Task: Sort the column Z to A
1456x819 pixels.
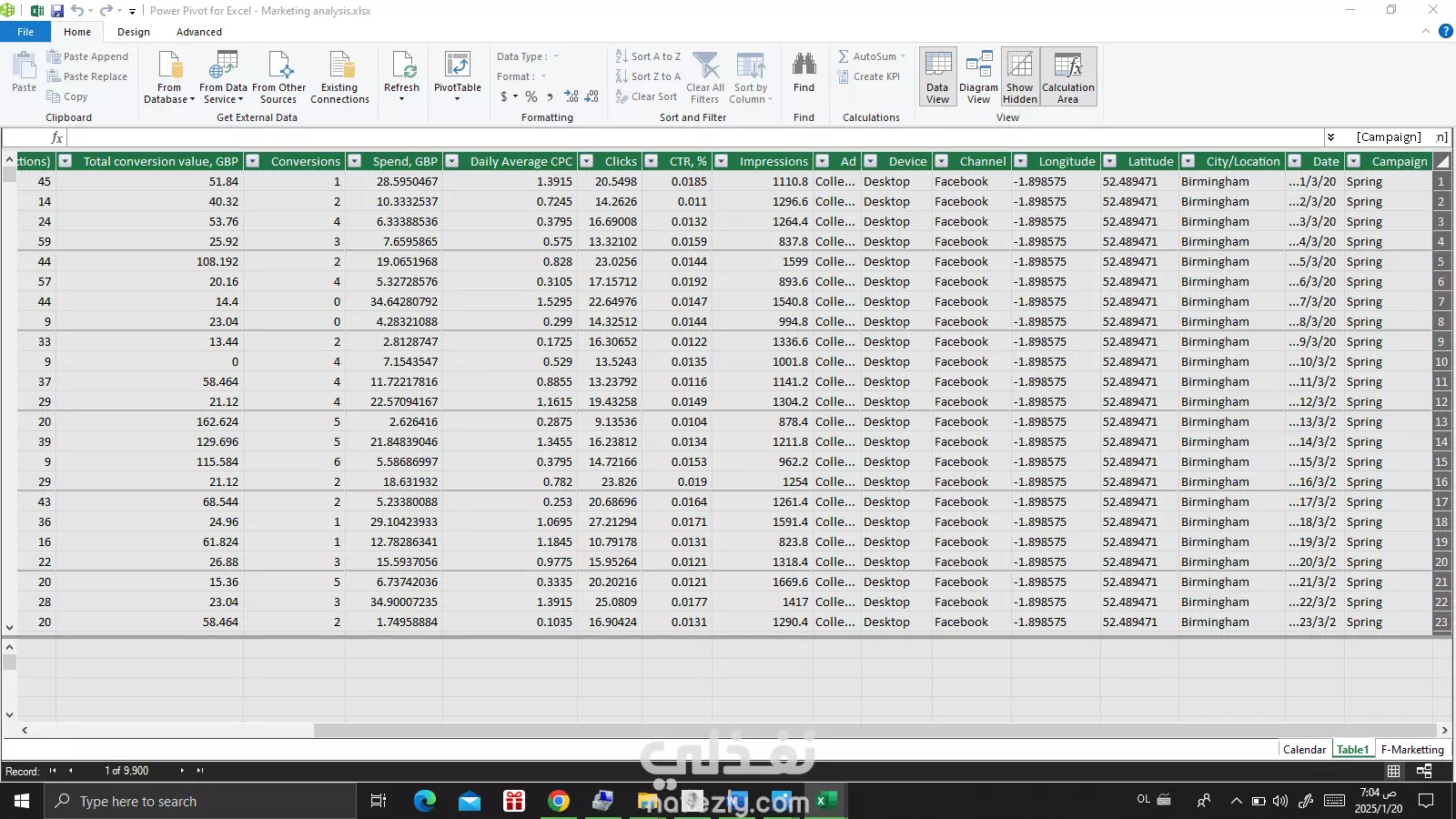Action: coord(648,76)
